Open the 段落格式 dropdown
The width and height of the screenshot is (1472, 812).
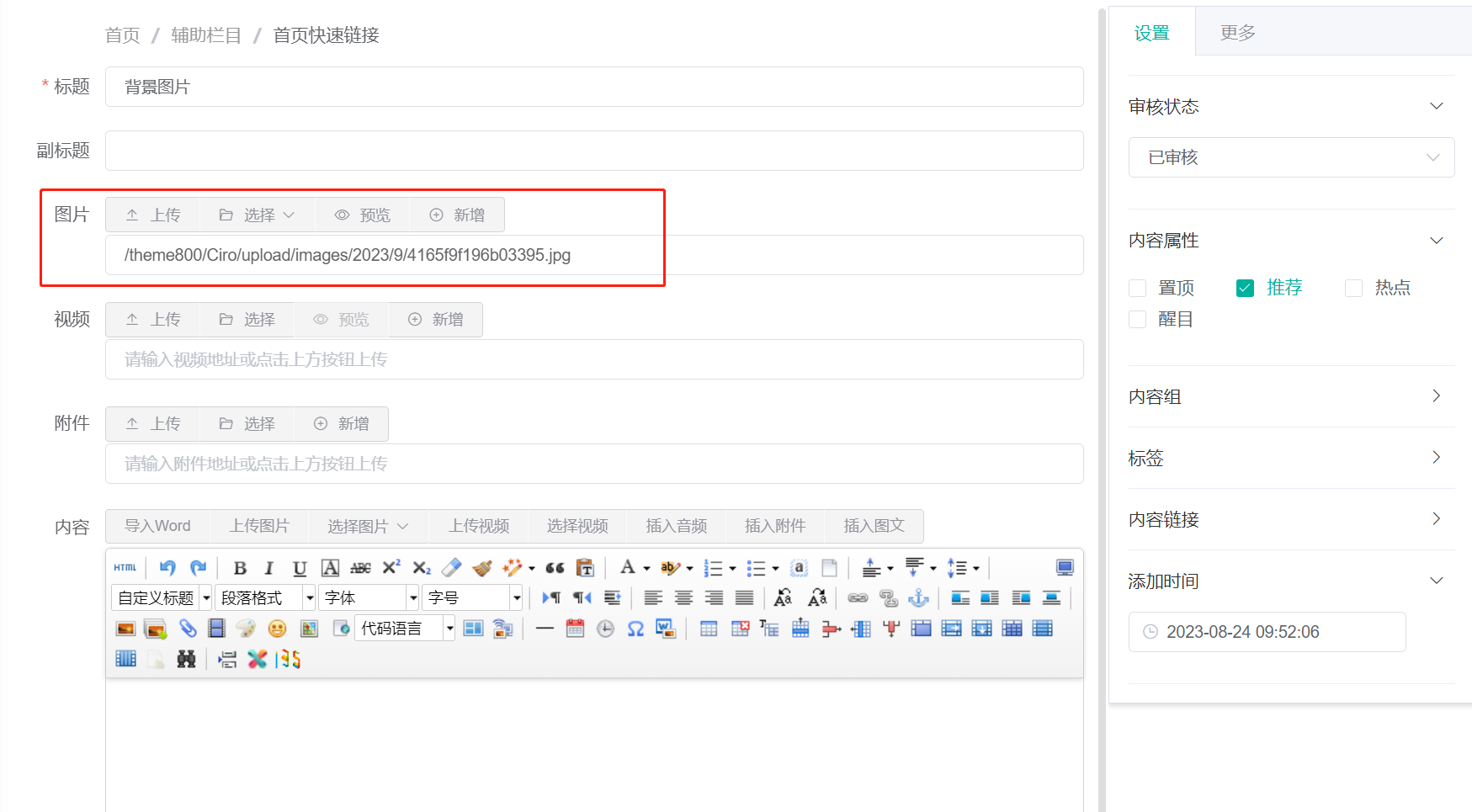(x=265, y=598)
